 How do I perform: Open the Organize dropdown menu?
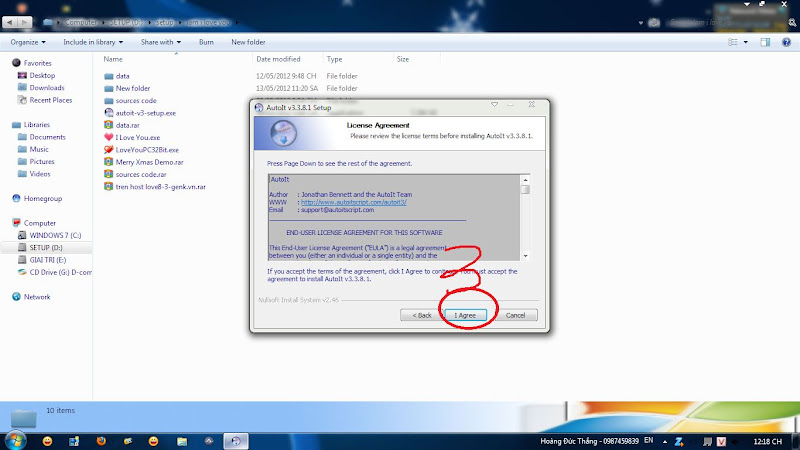click(29, 42)
